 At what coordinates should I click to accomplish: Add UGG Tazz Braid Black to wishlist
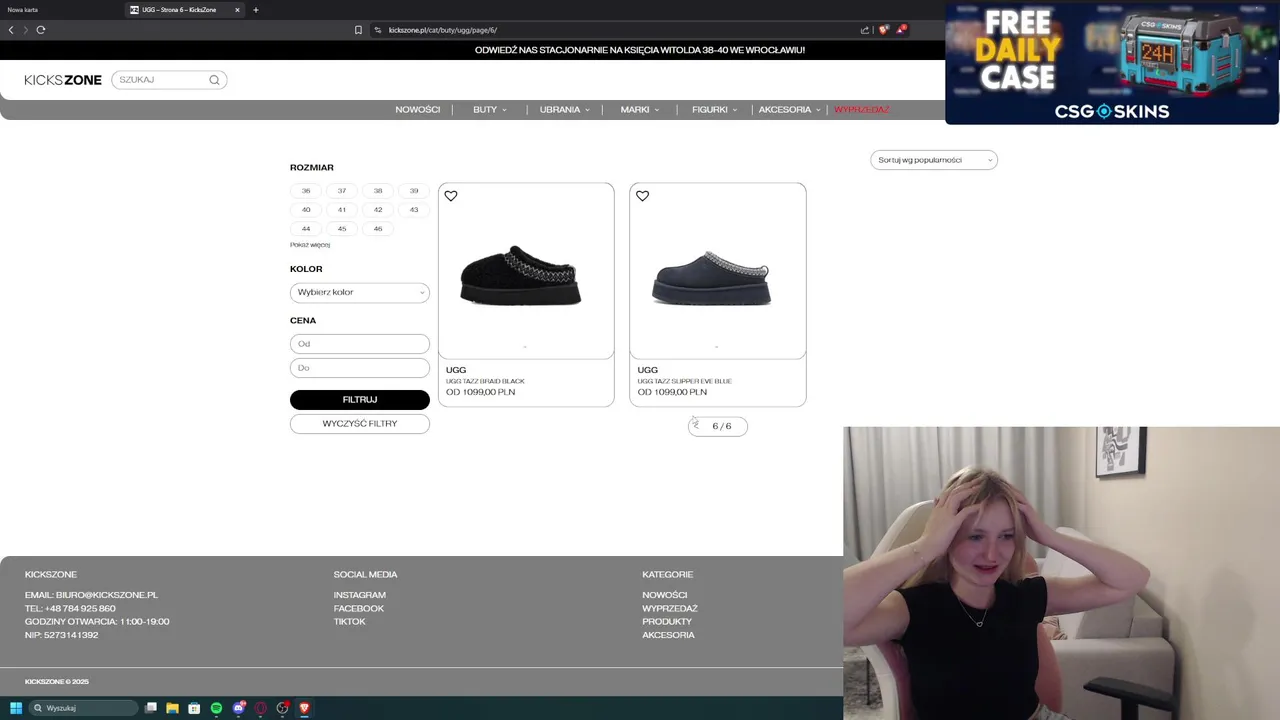(451, 196)
